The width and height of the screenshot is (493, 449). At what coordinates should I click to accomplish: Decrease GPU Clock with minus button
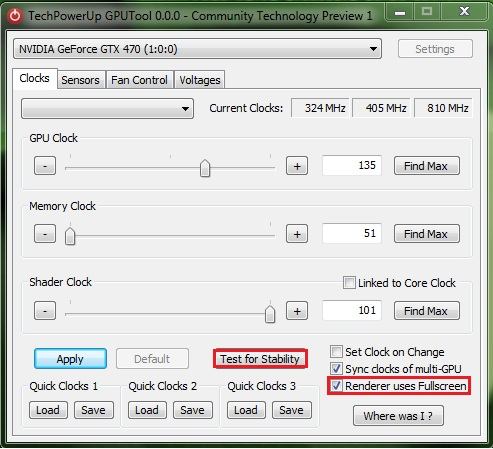(x=45, y=166)
